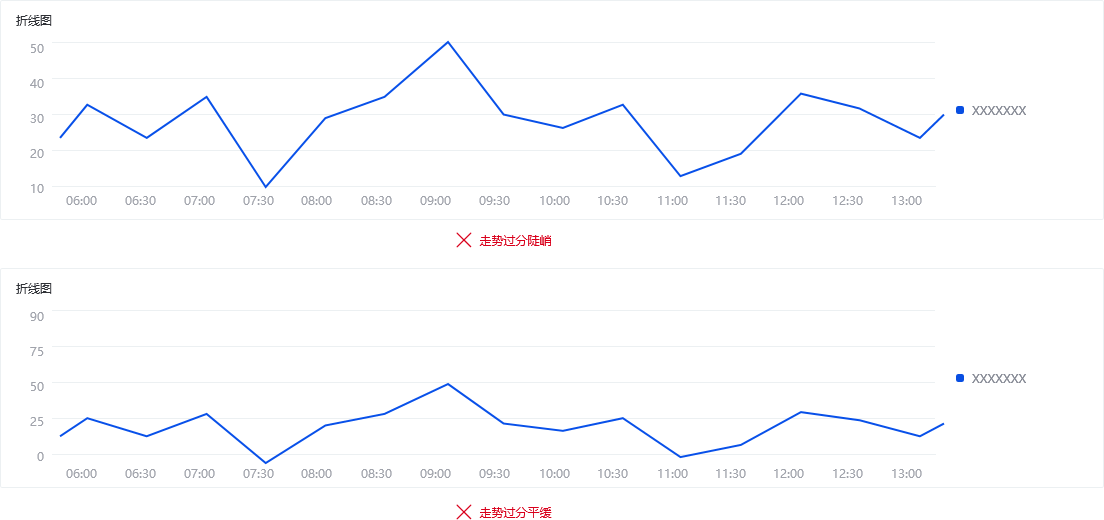The height and width of the screenshot is (520, 1104).
Task: Select the 12:00 x-axis label in bottom chart
Action: pos(788,474)
